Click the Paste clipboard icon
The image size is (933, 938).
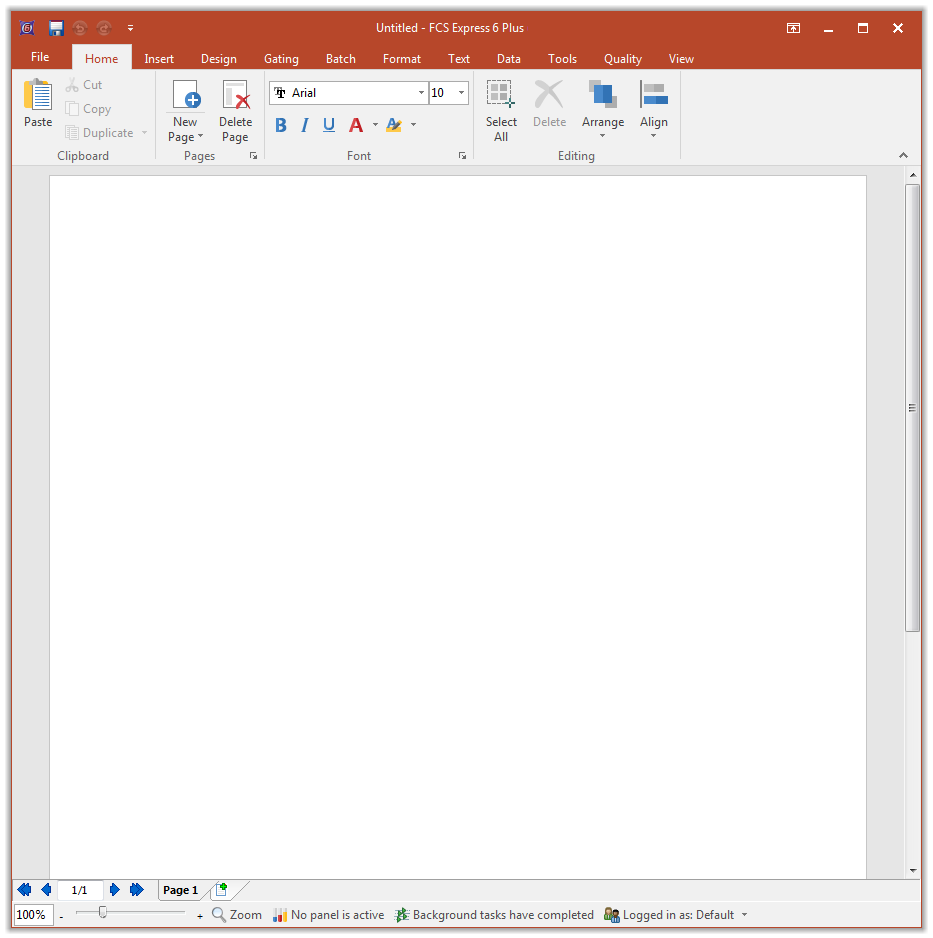(x=38, y=96)
